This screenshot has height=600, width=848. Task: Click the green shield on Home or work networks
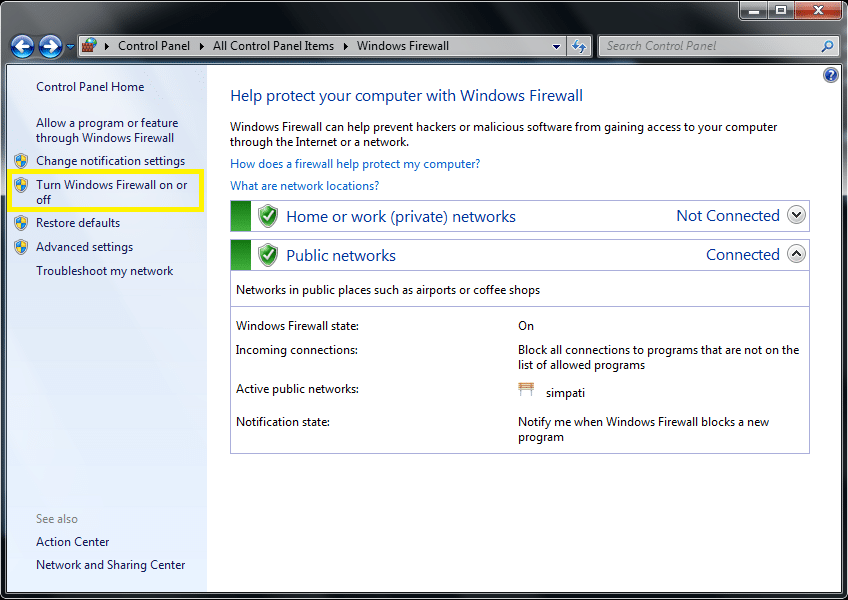[x=268, y=216]
